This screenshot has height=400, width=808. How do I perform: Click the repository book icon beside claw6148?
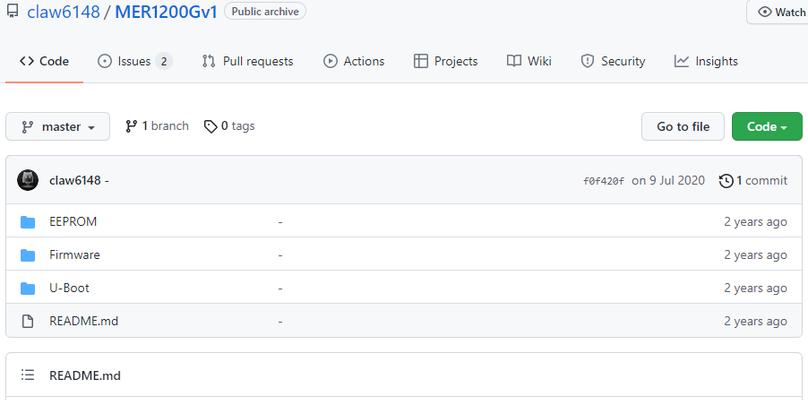click(13, 11)
